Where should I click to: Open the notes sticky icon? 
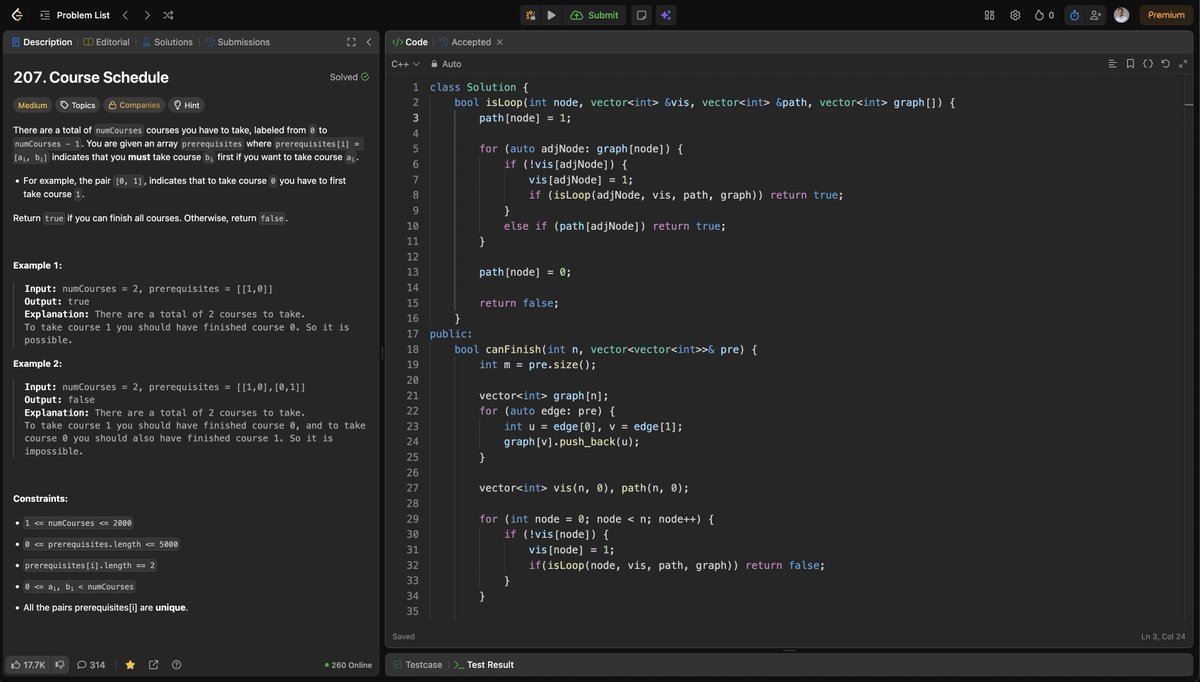(641, 15)
